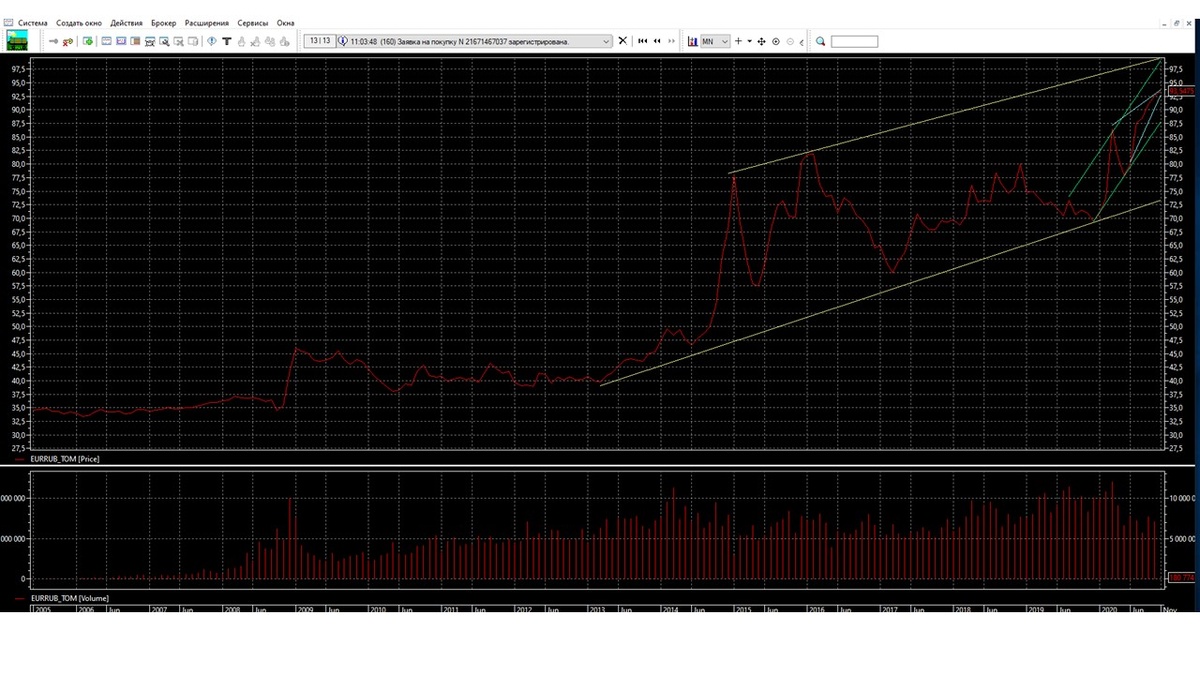Open the MN timeframe dropdown
Screen dimensions: 1200x675
pyautogui.click(x=715, y=41)
